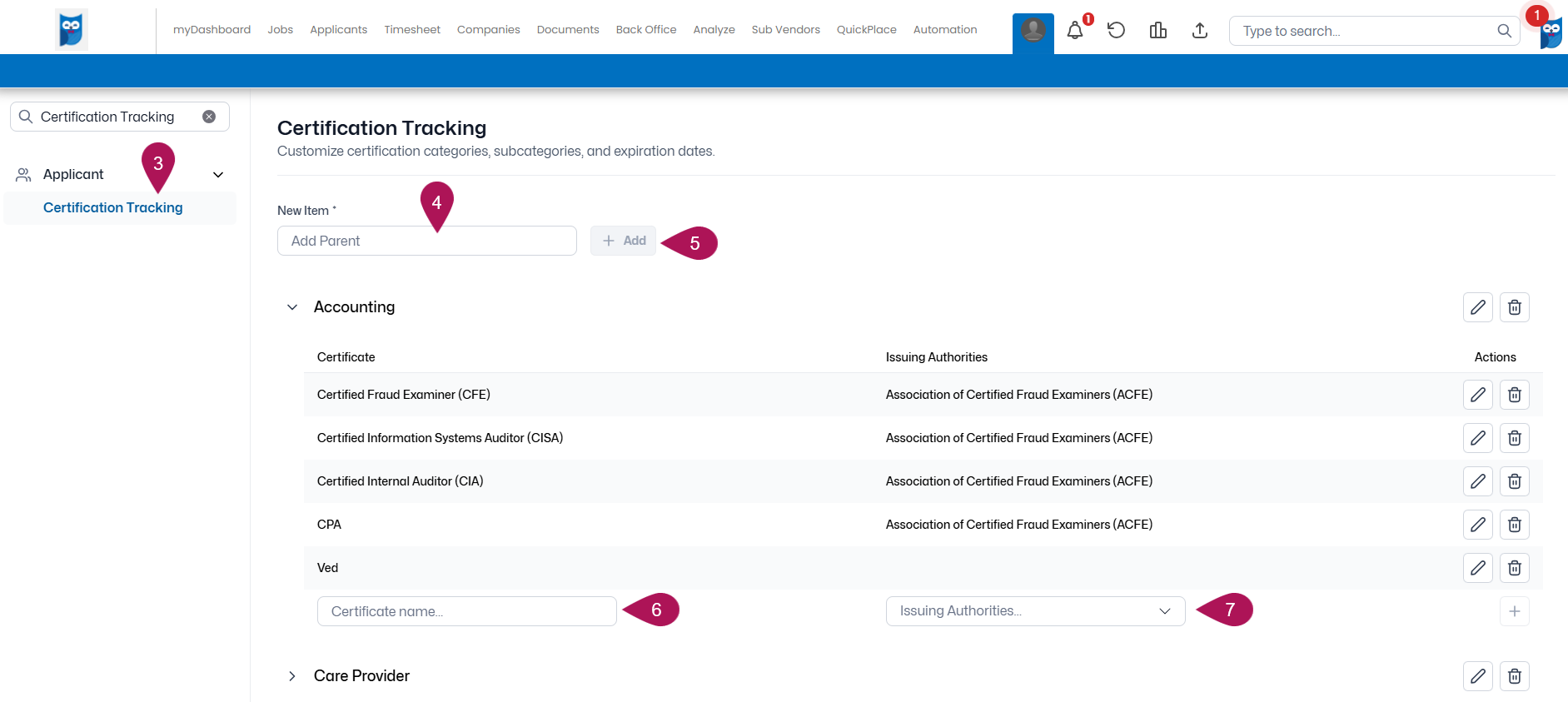This screenshot has height=702, width=1568.
Task: Expand the Care Provider category
Action: pyautogui.click(x=292, y=676)
